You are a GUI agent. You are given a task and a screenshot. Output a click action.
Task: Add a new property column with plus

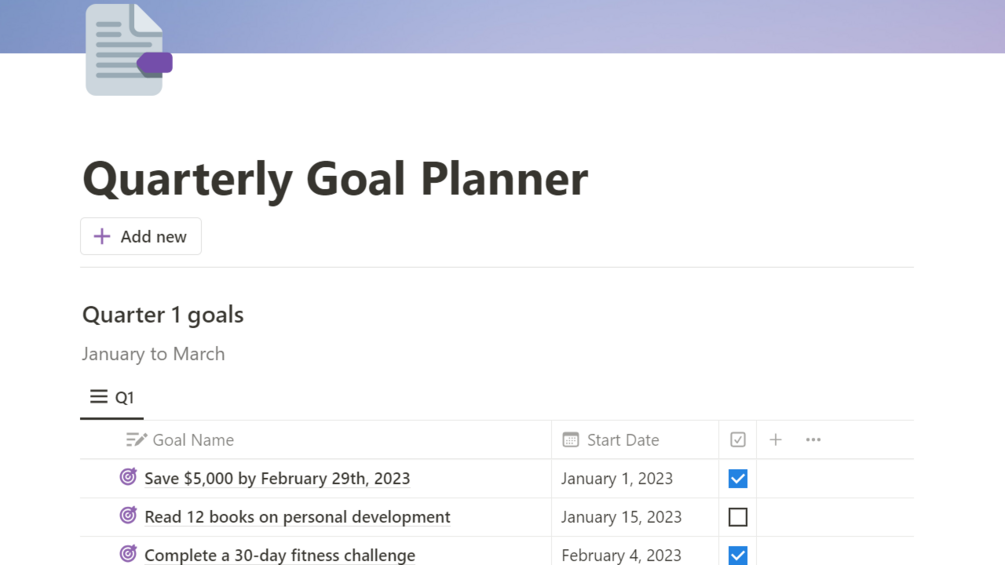pyautogui.click(x=775, y=440)
